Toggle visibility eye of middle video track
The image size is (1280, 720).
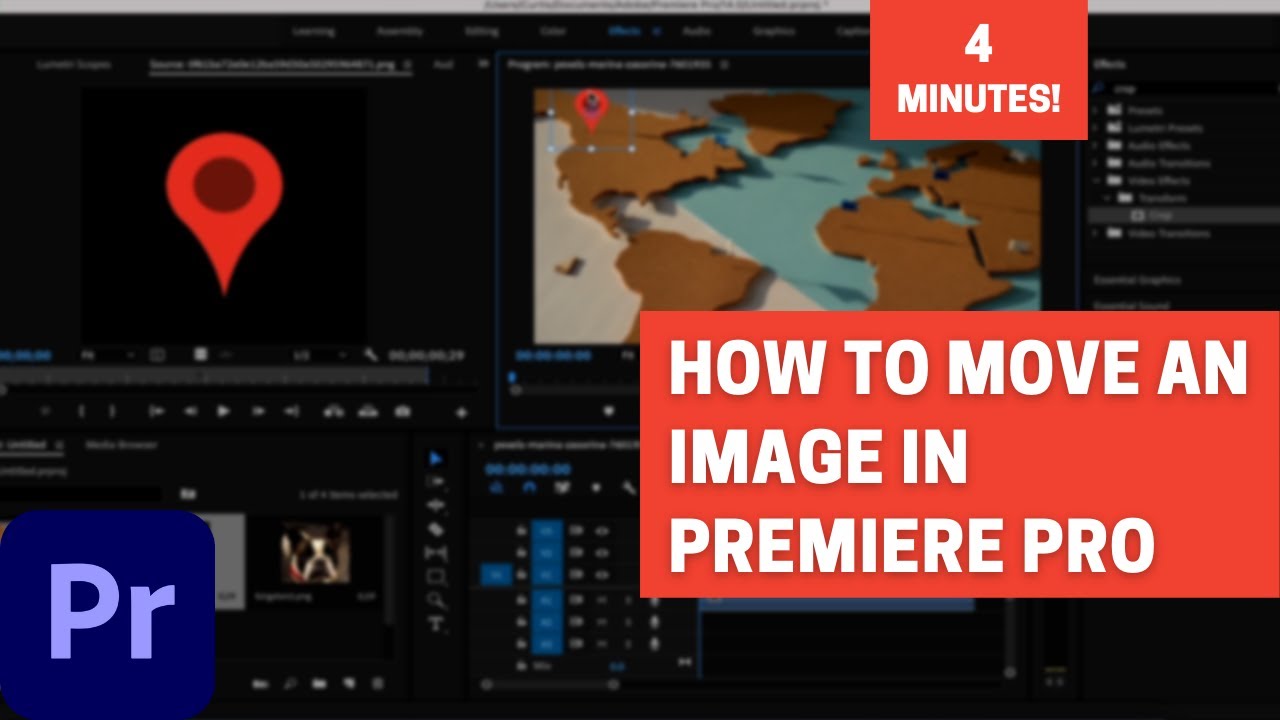pyautogui.click(x=602, y=552)
